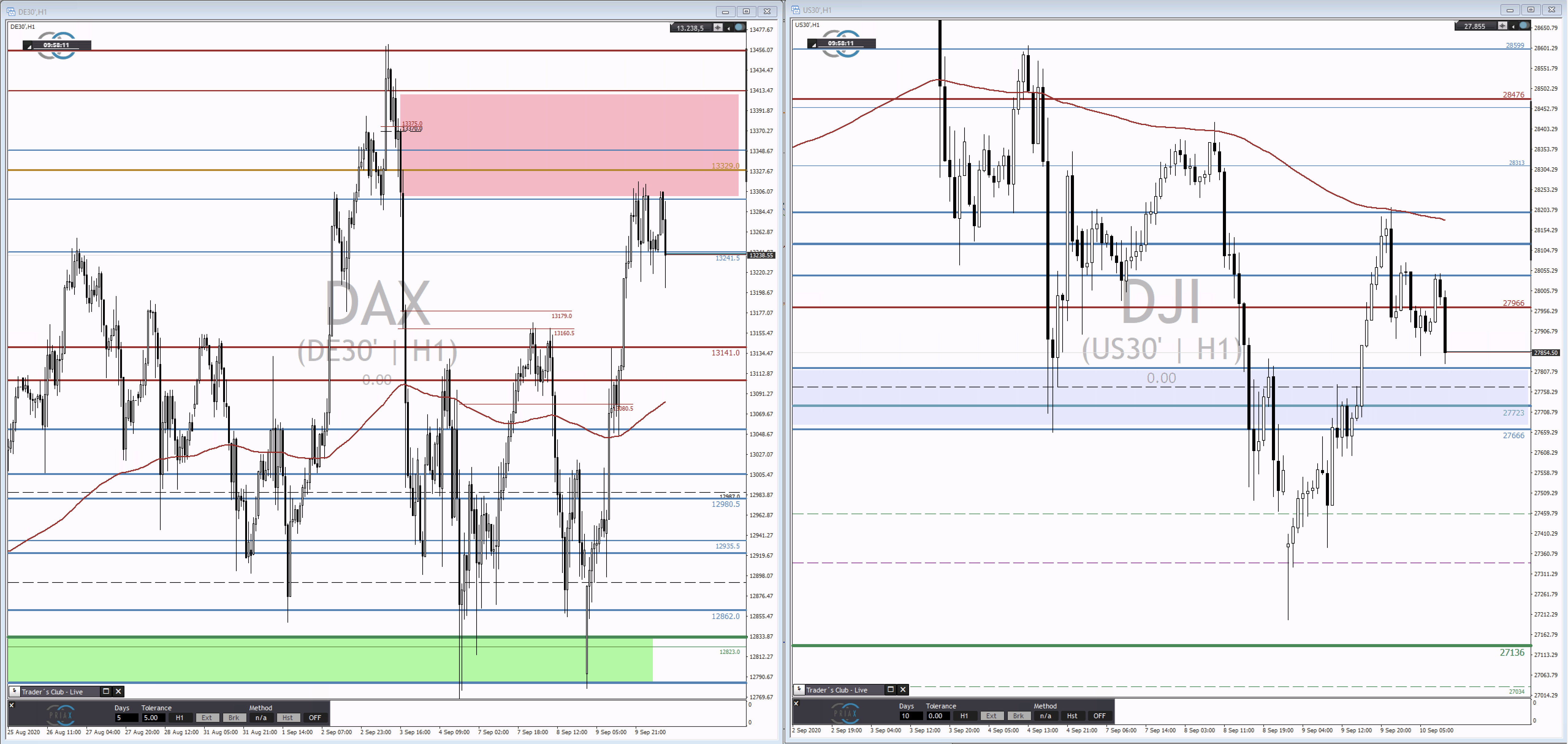Click the Trader's Club pin icon in DAX chart

tap(15, 692)
